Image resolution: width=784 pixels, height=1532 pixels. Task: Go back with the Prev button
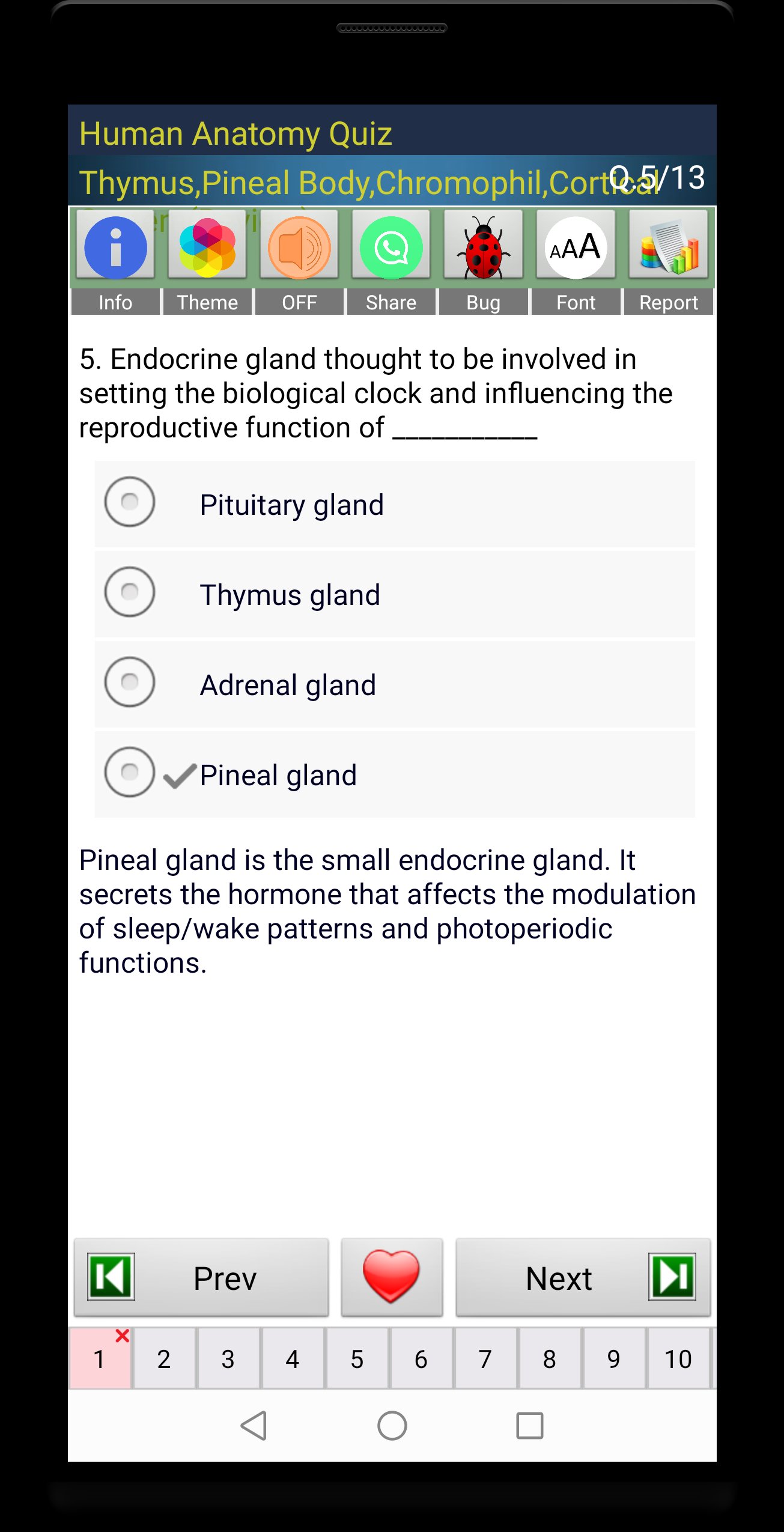(x=201, y=1277)
